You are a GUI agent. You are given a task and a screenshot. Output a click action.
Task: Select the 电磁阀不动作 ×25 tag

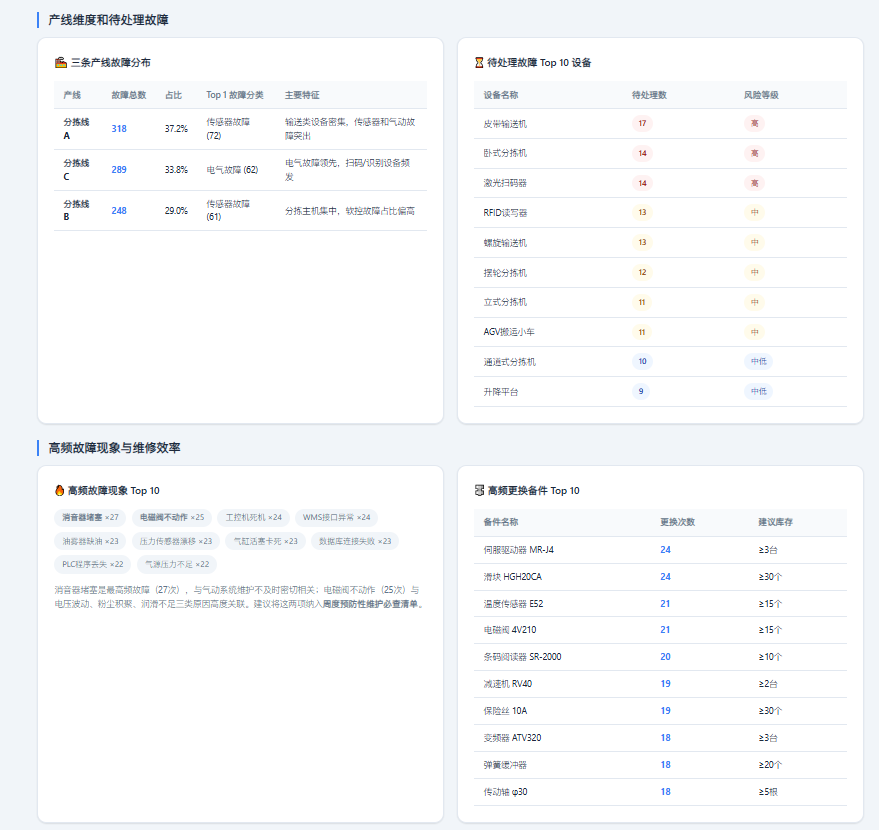tap(172, 517)
